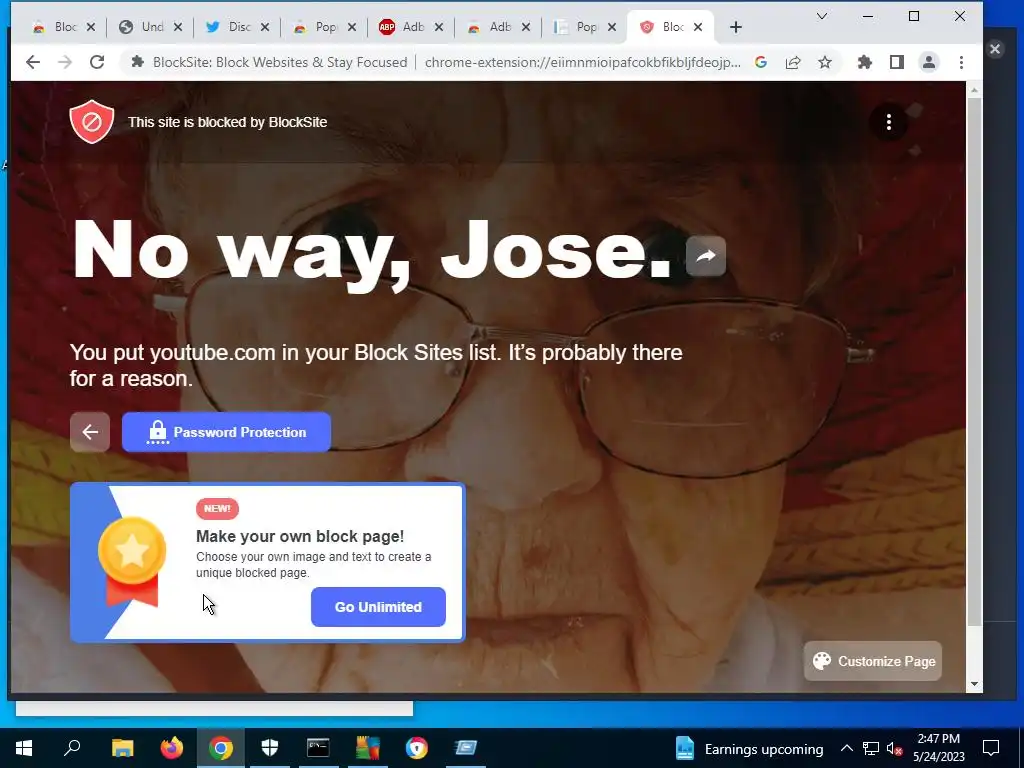Close the active BlockSite tab
The width and height of the screenshot is (1024, 768).
pyautogui.click(x=698, y=27)
